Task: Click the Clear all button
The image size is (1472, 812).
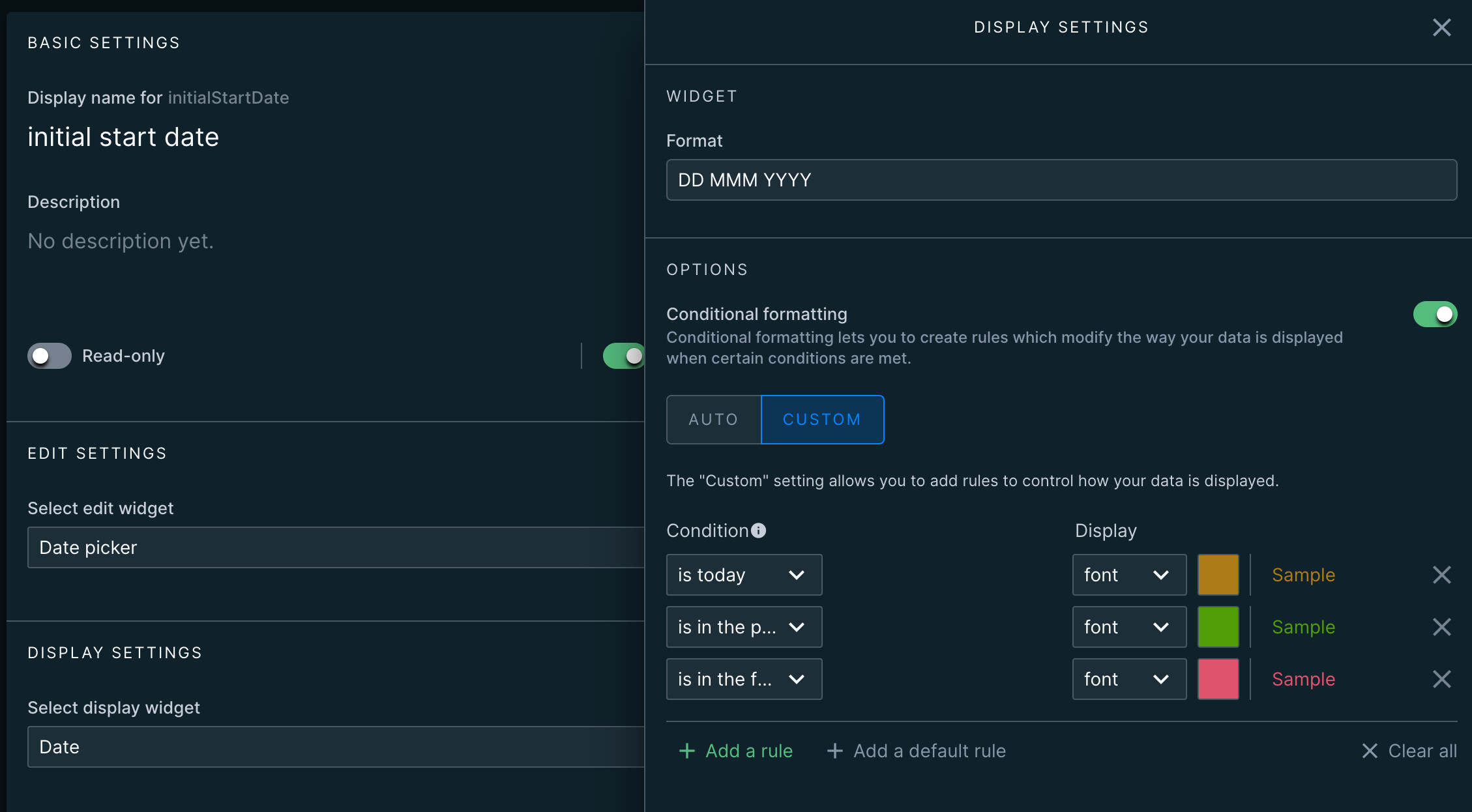Action: coord(1421,751)
